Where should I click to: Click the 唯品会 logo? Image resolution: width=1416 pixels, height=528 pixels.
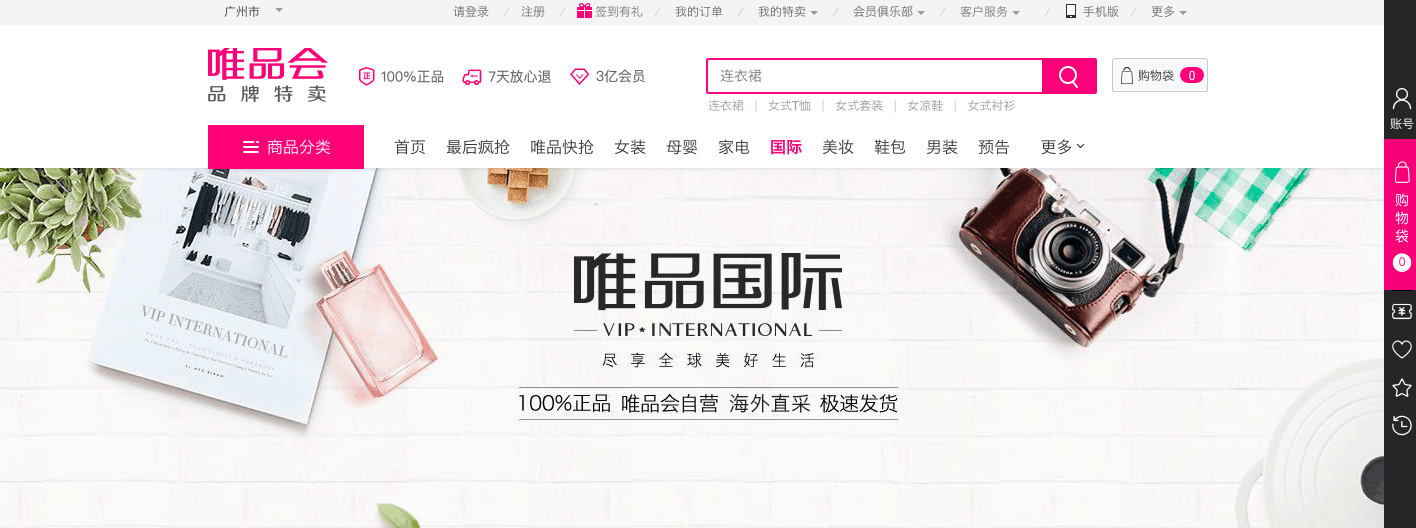(x=268, y=75)
